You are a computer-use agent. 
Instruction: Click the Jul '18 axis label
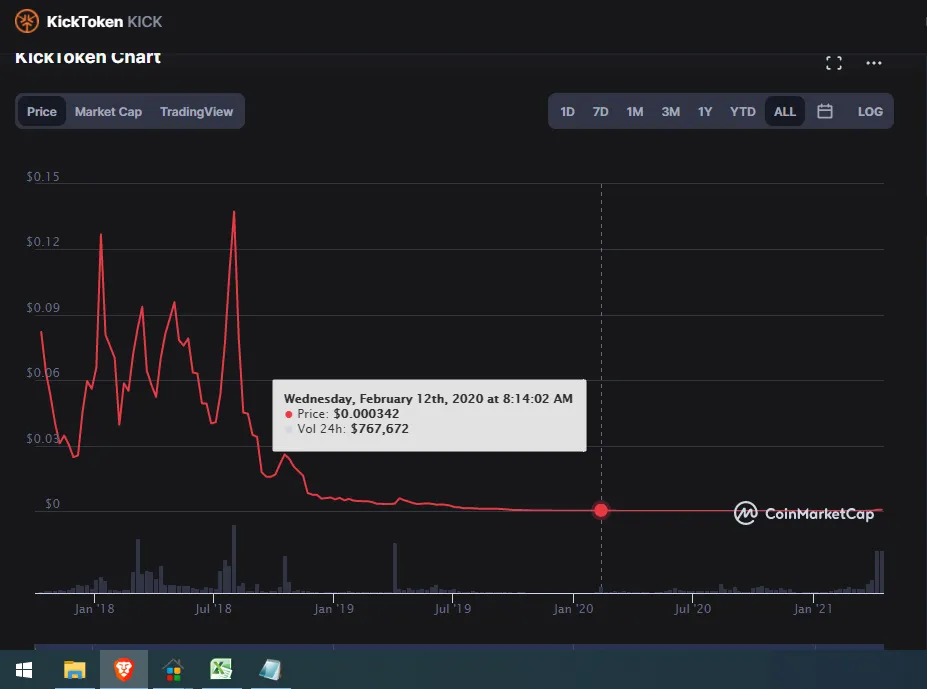[x=213, y=609]
